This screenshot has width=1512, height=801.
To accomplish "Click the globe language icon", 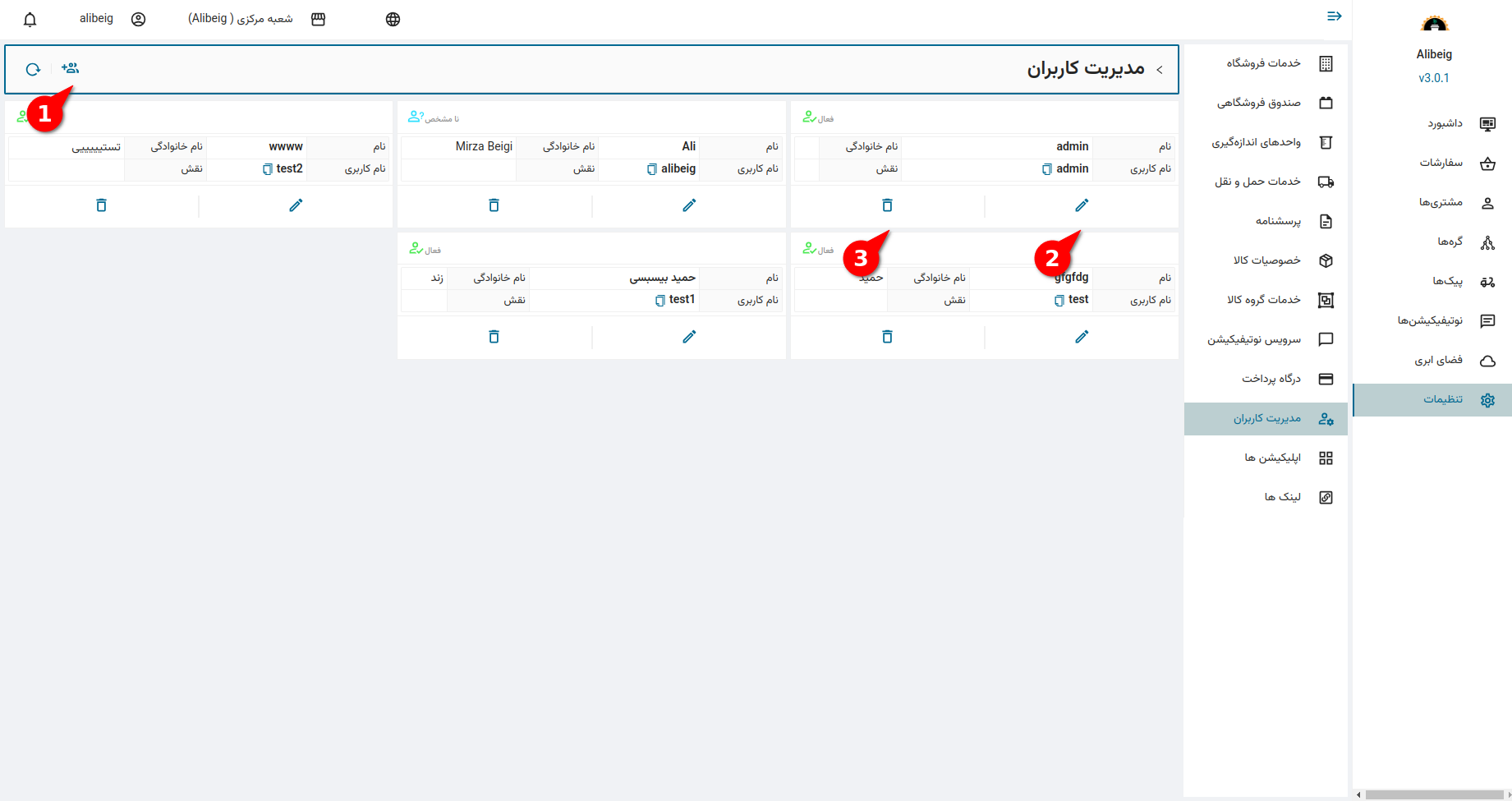I will (393, 20).
